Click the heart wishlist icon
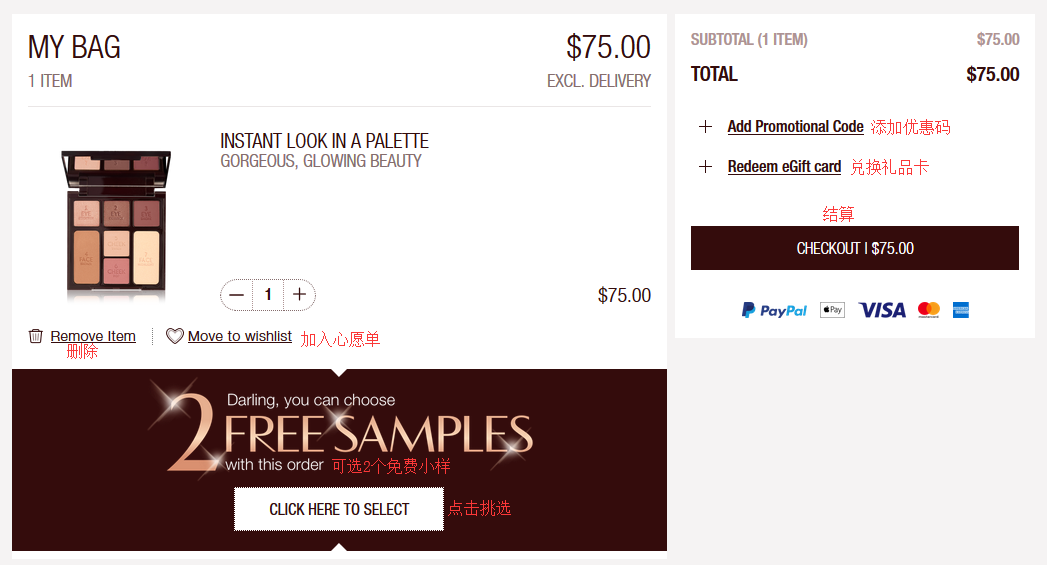The width and height of the screenshot is (1047, 565). click(175, 336)
